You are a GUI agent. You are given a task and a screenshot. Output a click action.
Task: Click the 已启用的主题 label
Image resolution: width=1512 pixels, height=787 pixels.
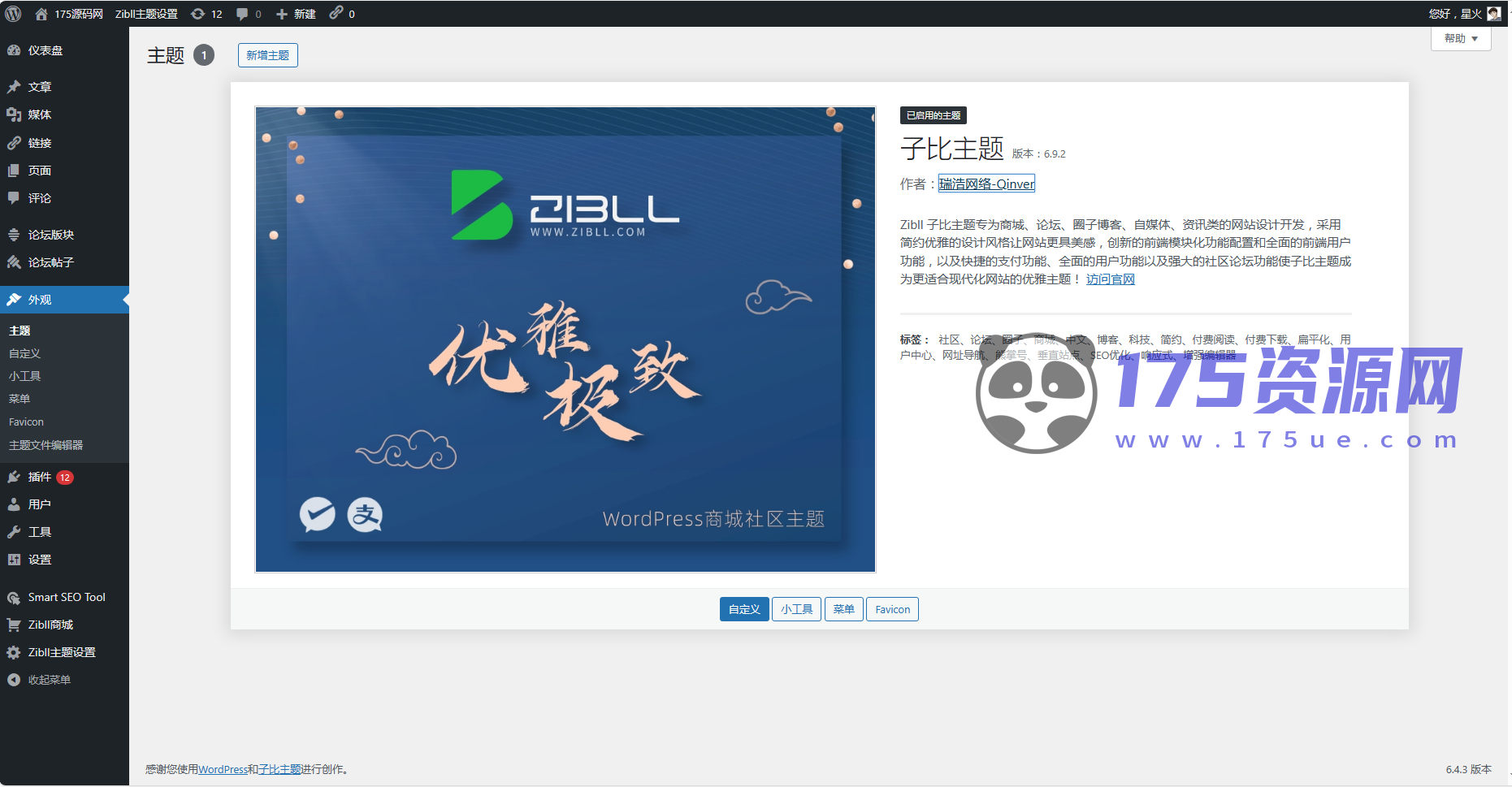coord(933,115)
